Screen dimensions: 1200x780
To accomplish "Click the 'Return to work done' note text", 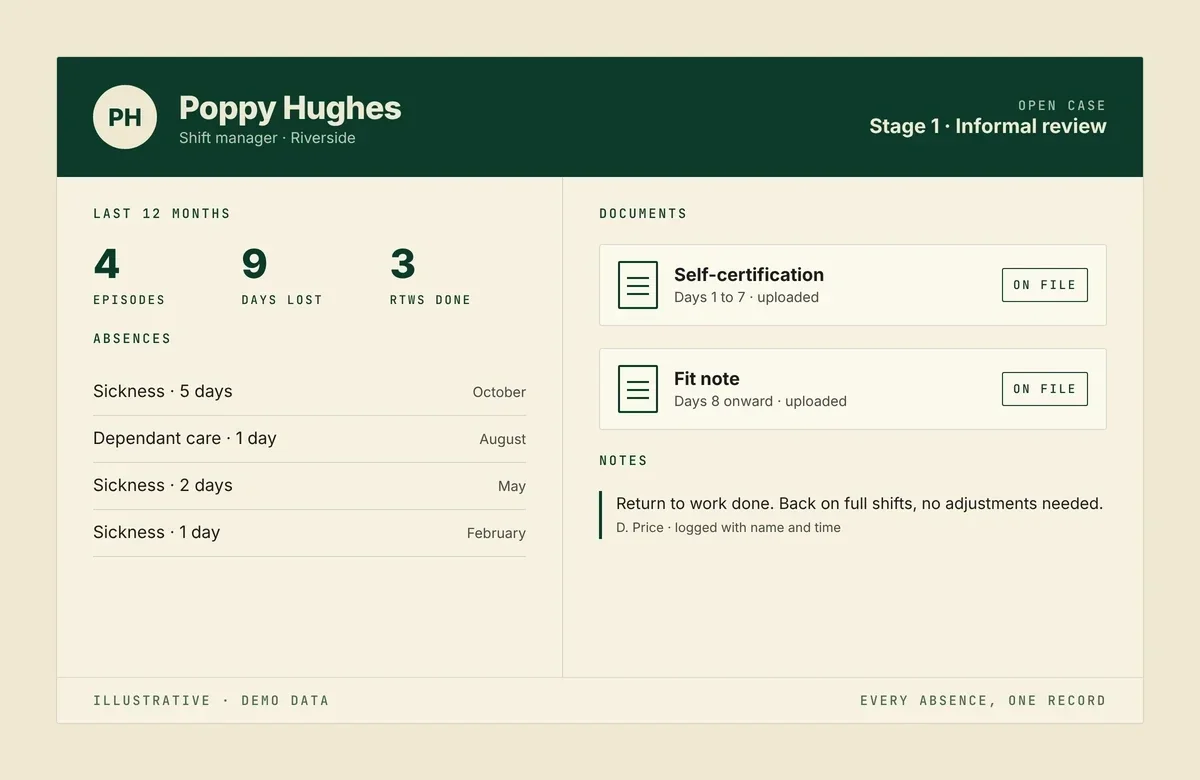I will 859,503.
